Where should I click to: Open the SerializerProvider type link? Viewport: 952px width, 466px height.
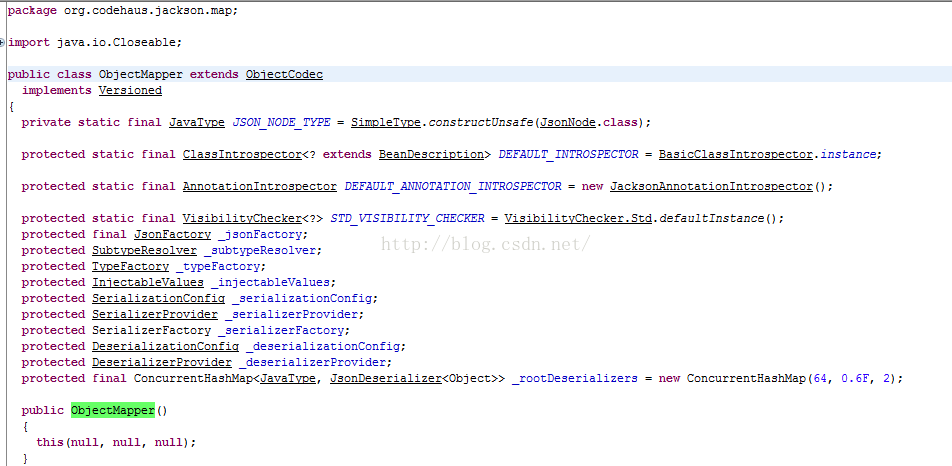pos(155,314)
